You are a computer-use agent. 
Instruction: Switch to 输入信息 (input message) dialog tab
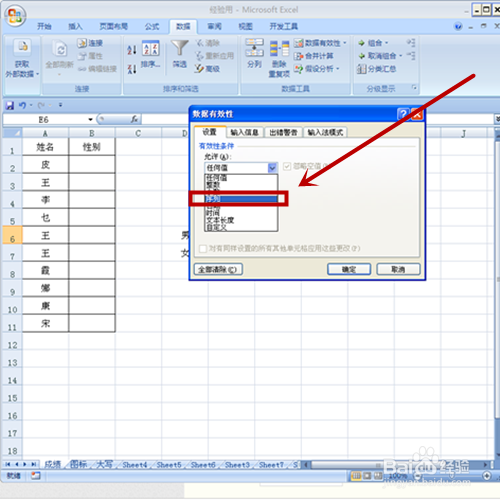point(245,133)
